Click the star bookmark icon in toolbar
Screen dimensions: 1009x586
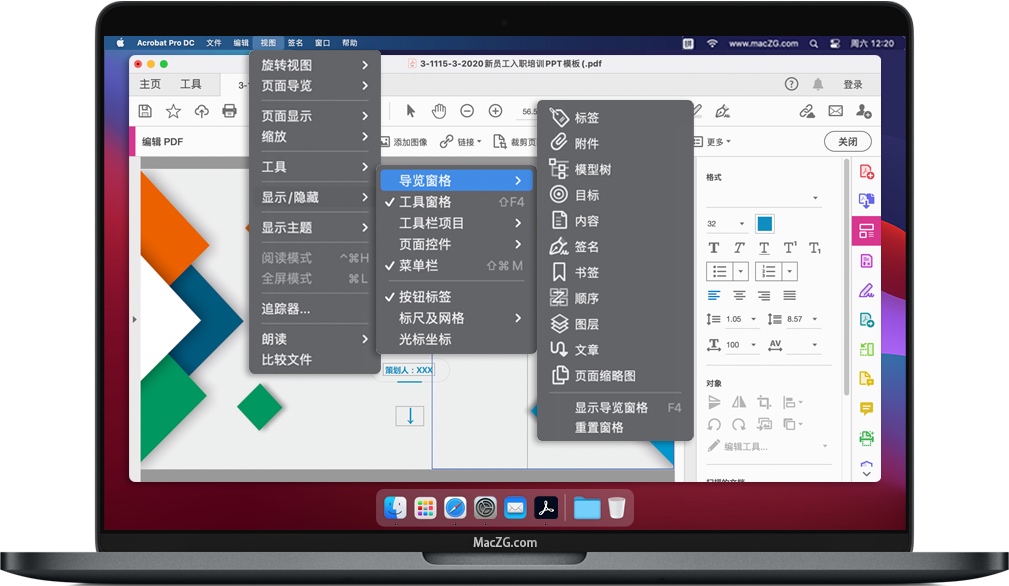point(173,111)
